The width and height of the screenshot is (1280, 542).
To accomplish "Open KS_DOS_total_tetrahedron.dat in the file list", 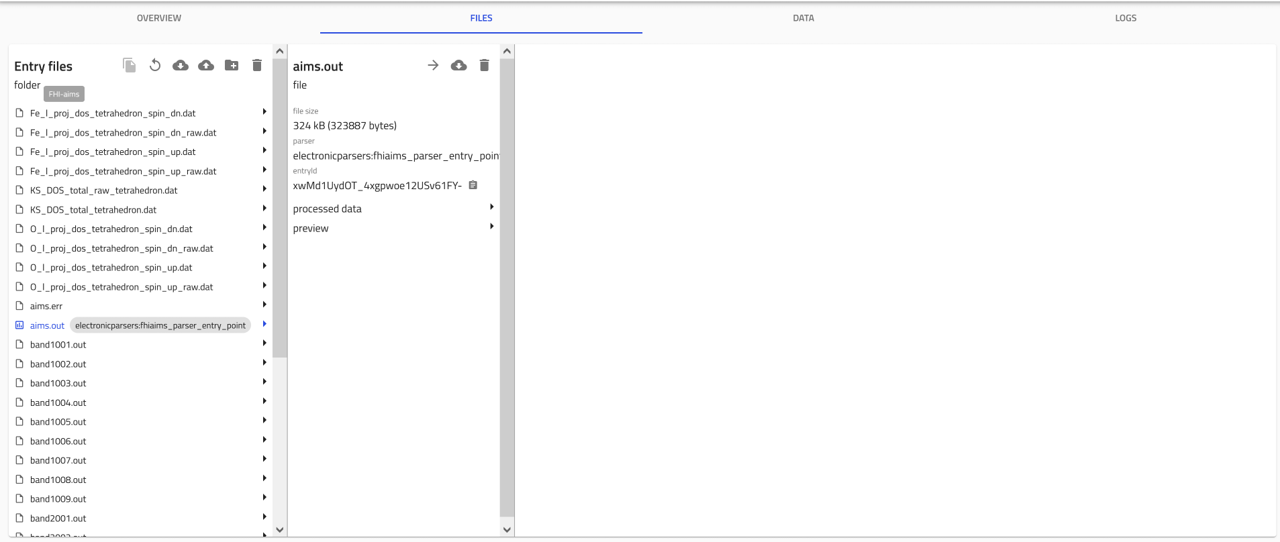I will pyautogui.click(x=93, y=210).
